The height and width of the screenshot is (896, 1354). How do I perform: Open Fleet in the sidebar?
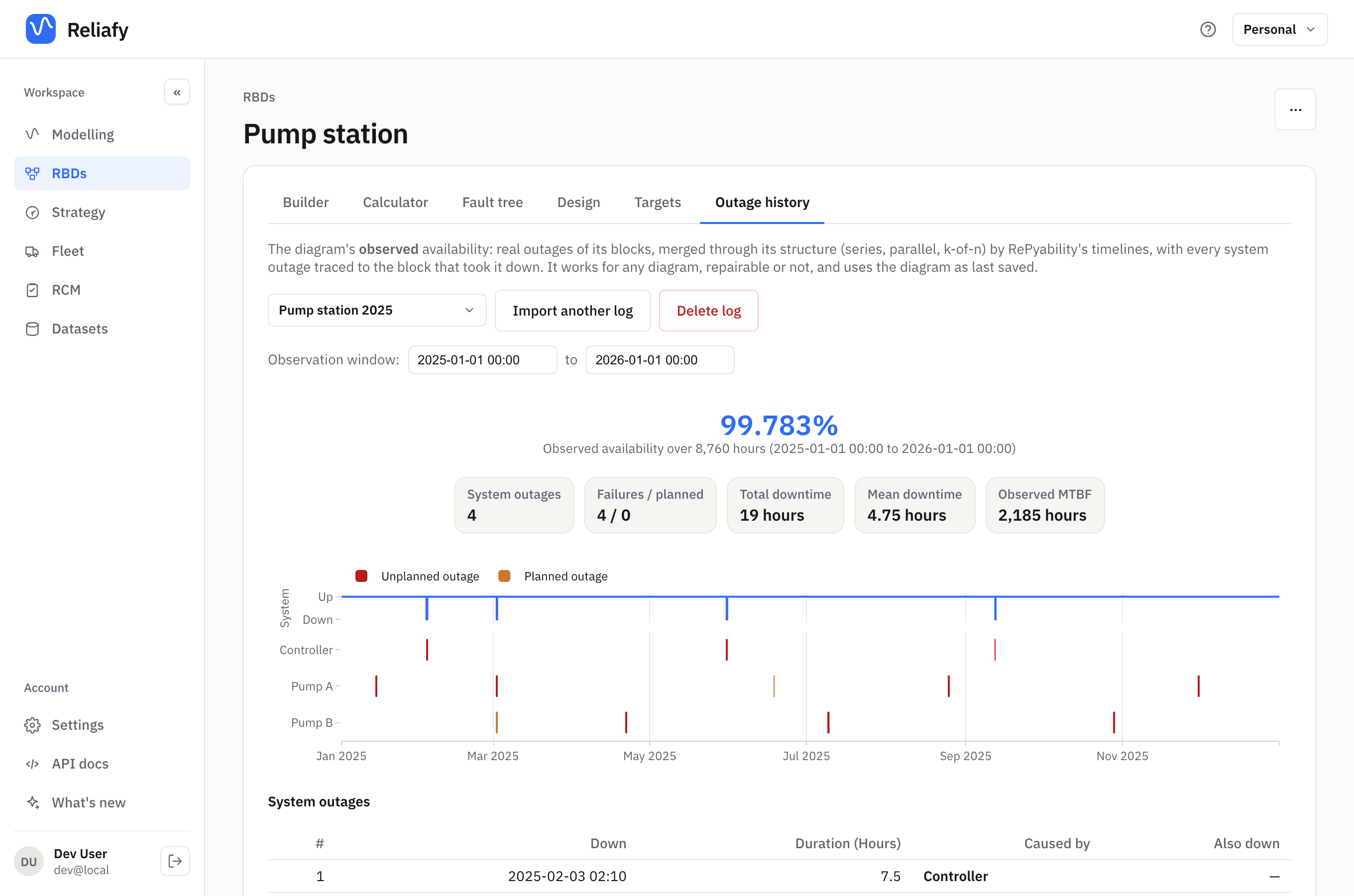pos(102,251)
